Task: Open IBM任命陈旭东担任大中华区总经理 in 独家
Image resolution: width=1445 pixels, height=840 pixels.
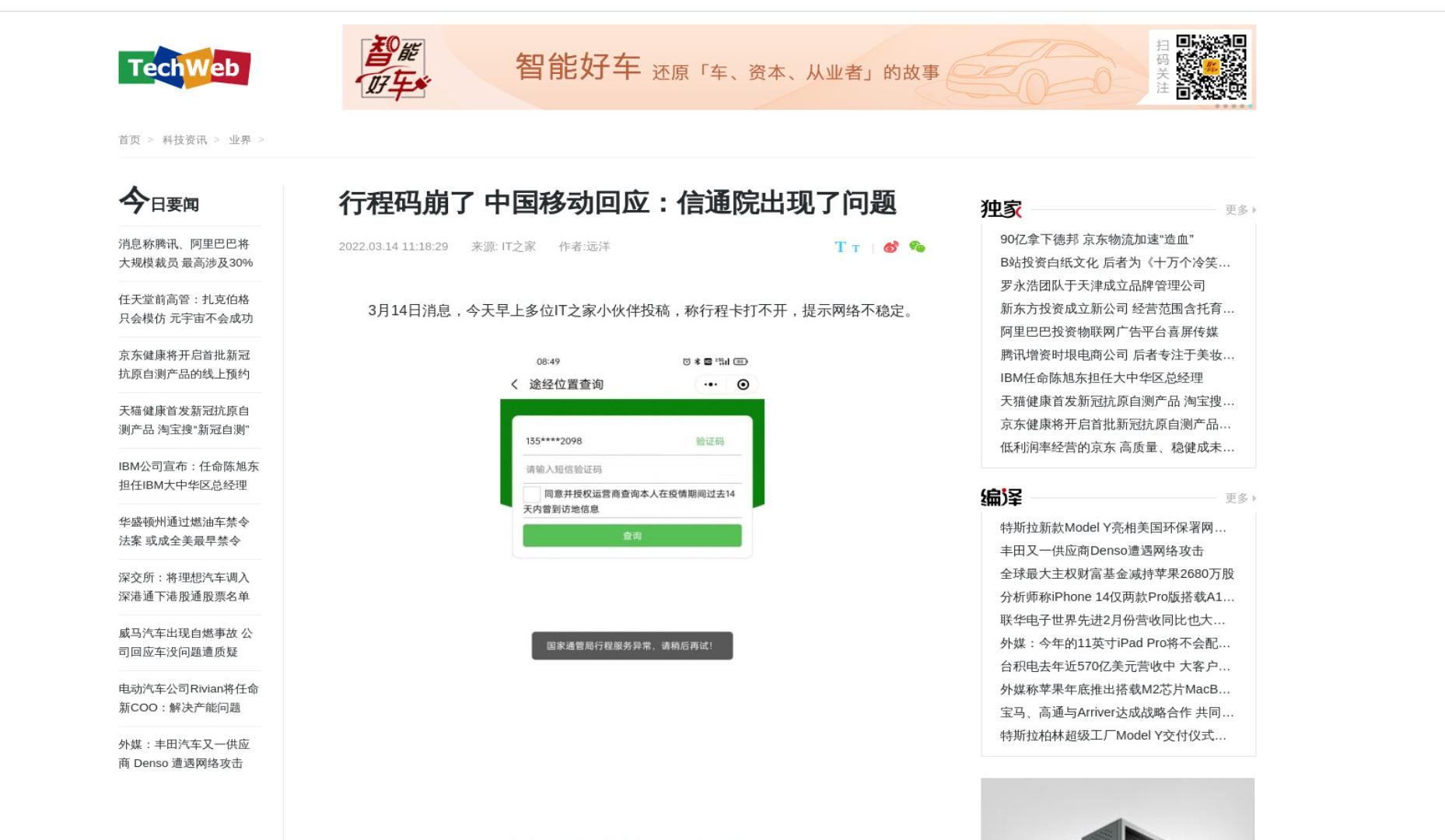Action: [x=1101, y=378]
